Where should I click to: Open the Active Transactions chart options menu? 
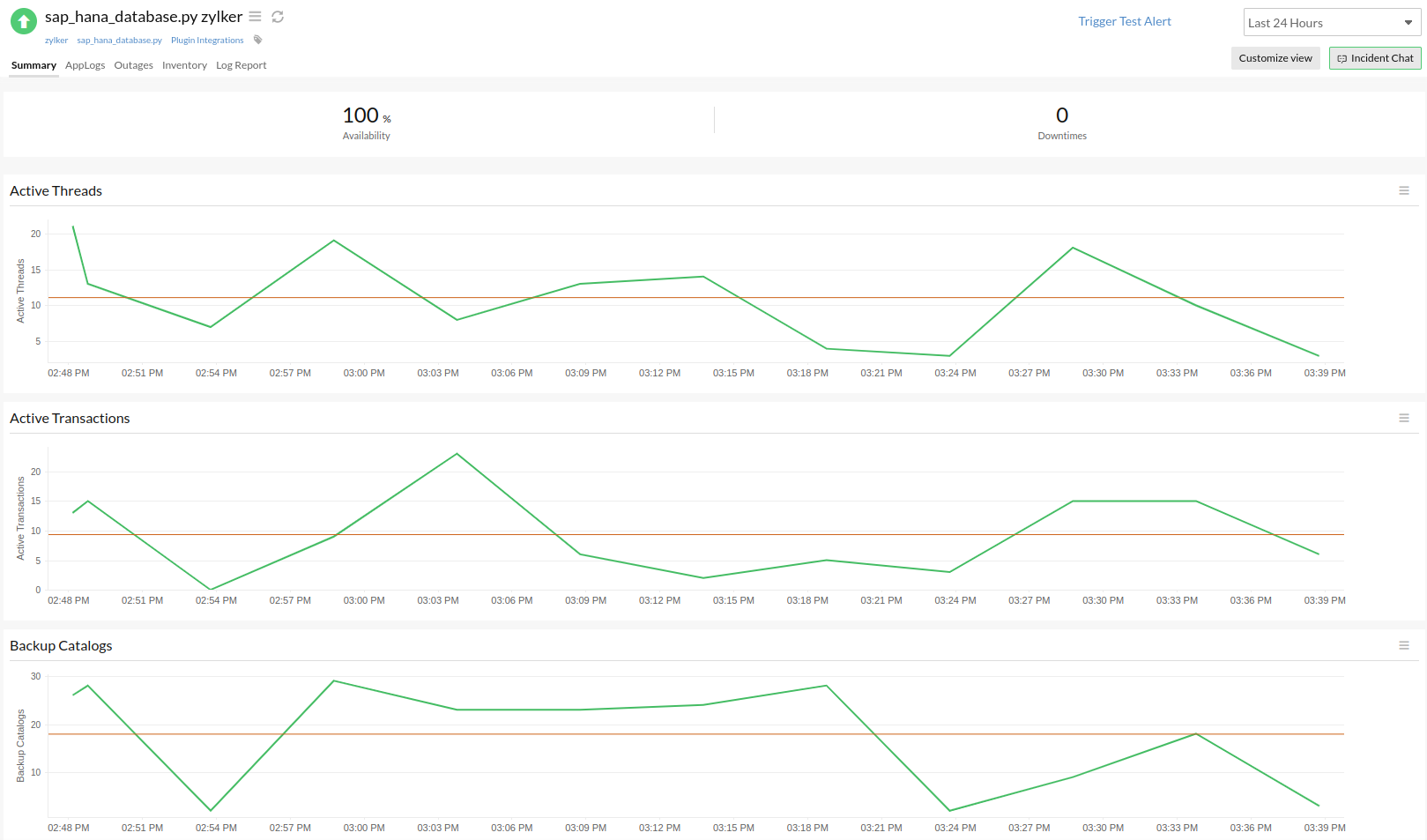[x=1404, y=418]
